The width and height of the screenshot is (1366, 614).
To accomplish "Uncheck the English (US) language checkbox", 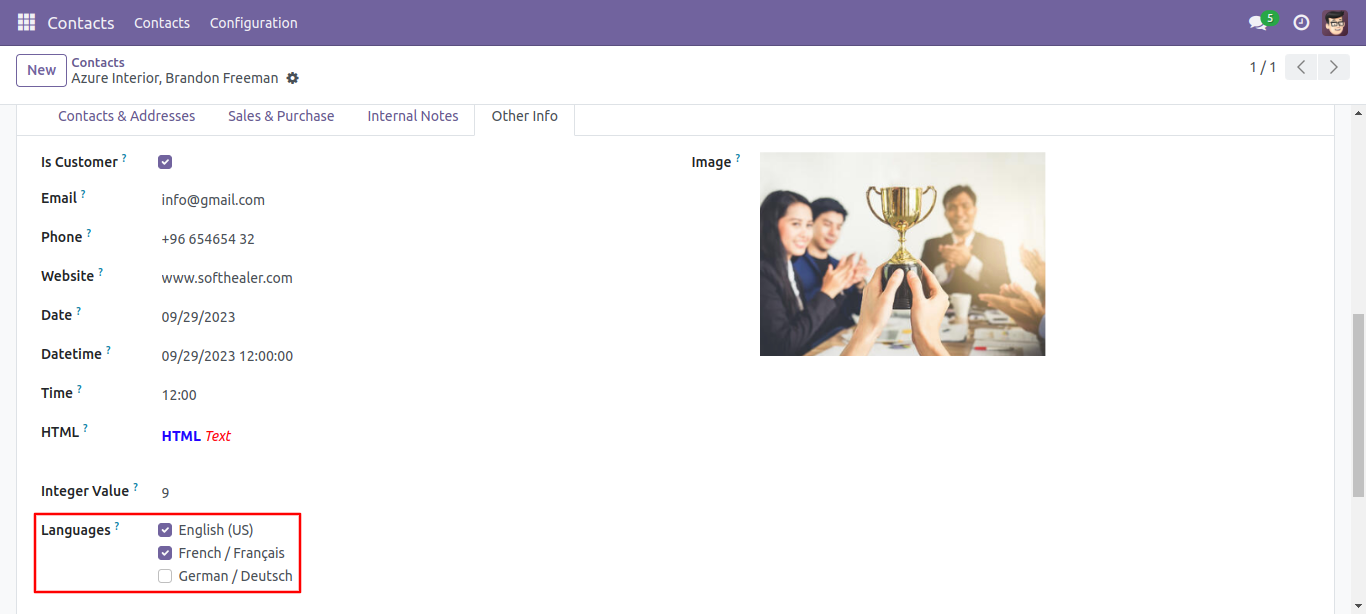I will pos(165,530).
